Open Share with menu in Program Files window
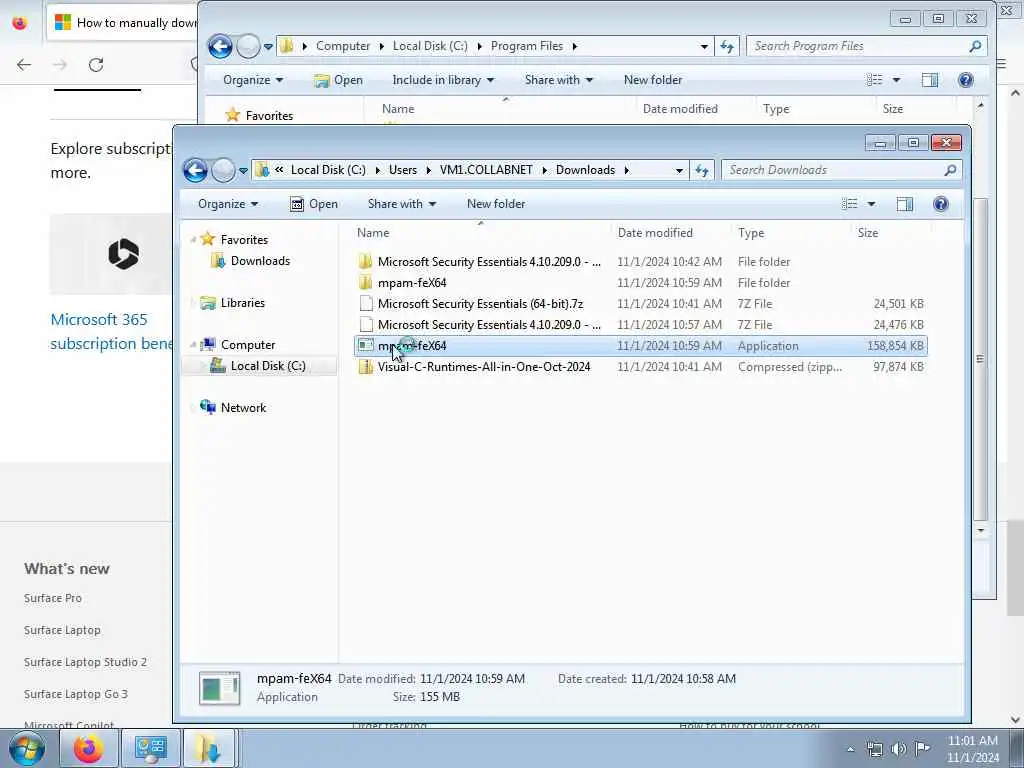 tap(558, 80)
